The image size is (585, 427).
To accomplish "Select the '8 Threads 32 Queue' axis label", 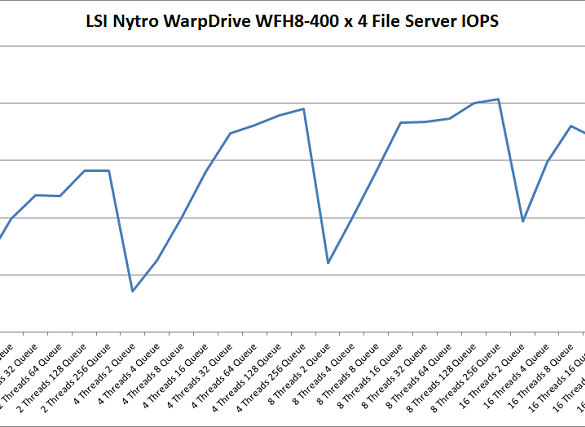I will (394, 376).
